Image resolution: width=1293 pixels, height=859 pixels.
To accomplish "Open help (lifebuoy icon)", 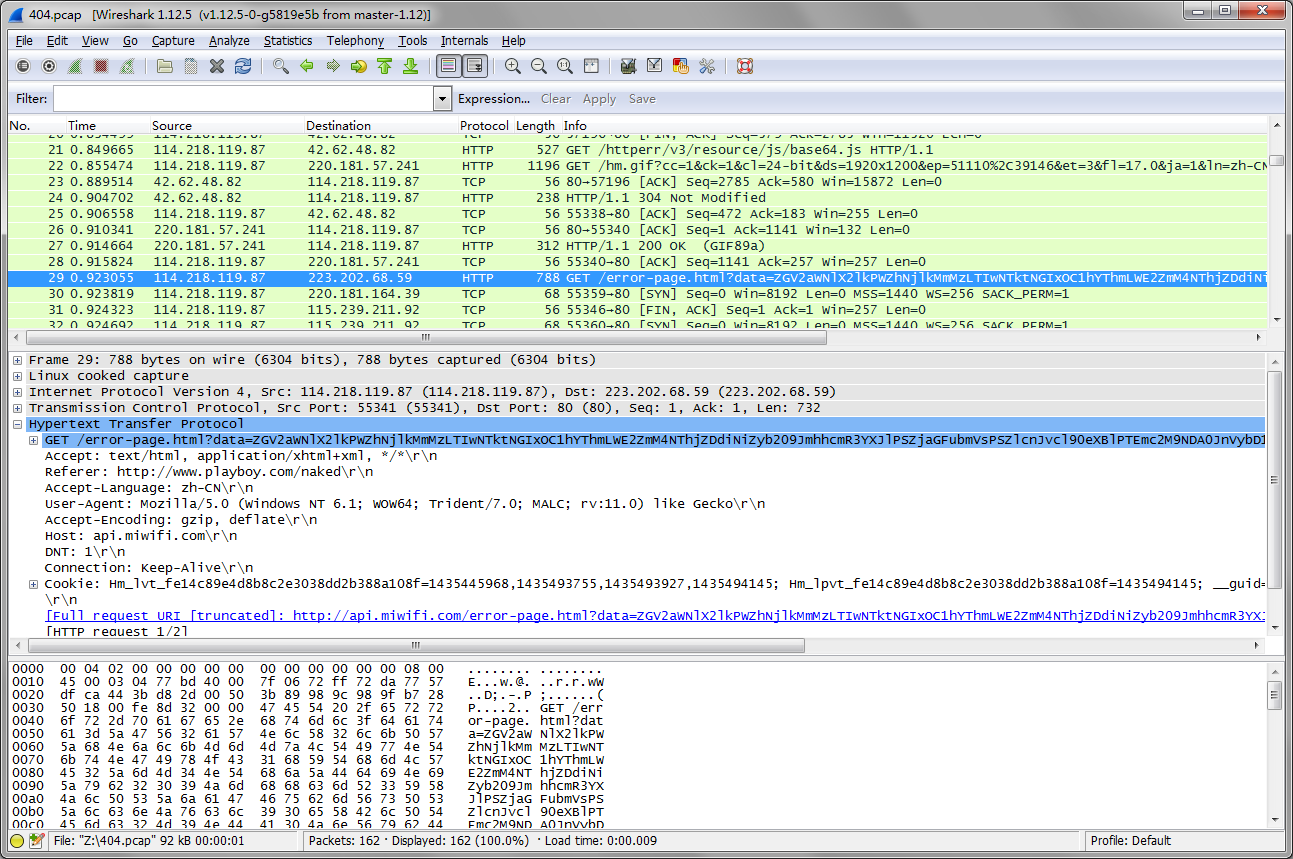I will point(745,66).
